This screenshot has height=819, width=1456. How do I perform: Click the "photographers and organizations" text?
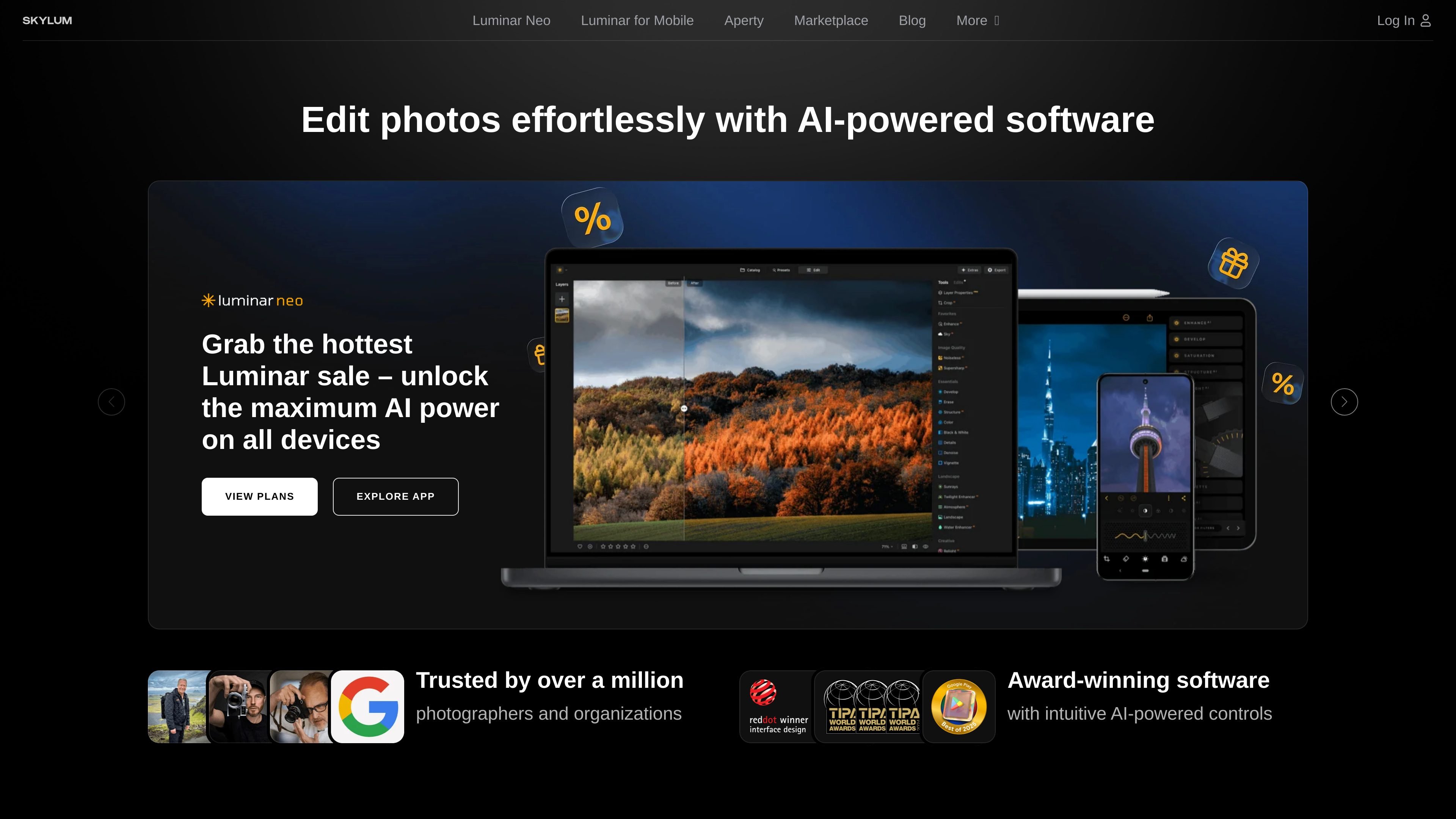(549, 714)
